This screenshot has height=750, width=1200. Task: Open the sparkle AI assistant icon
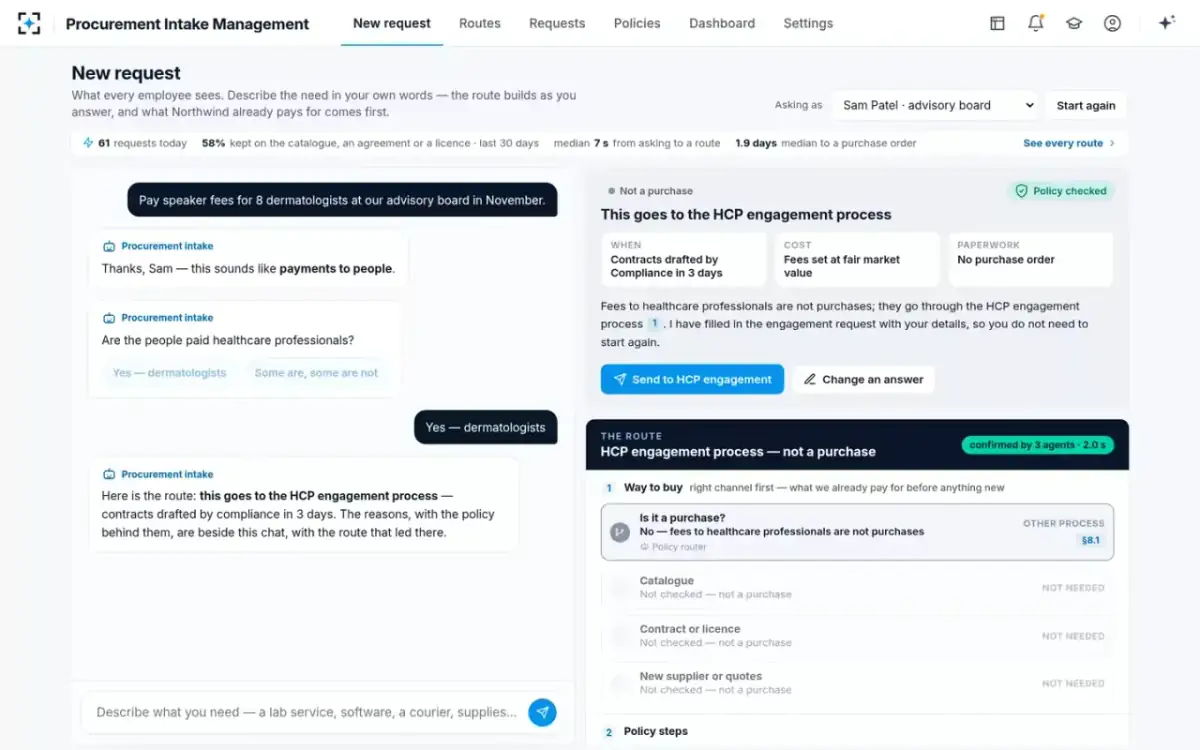pos(1166,23)
